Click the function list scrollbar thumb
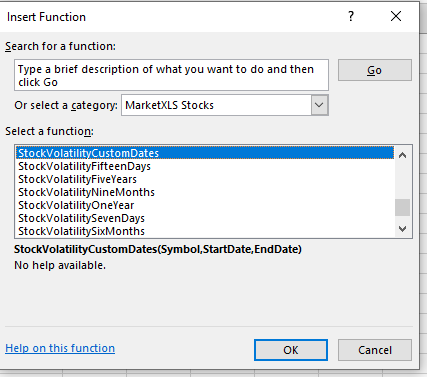 pos(403,208)
